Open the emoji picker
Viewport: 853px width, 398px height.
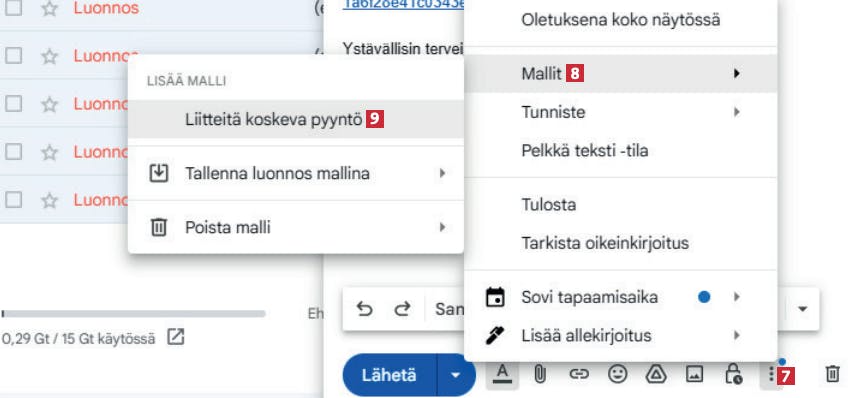pyautogui.click(x=617, y=374)
